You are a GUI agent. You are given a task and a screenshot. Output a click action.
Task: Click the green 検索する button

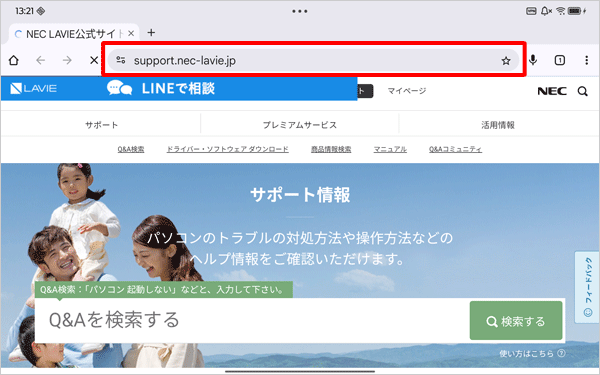pos(516,321)
